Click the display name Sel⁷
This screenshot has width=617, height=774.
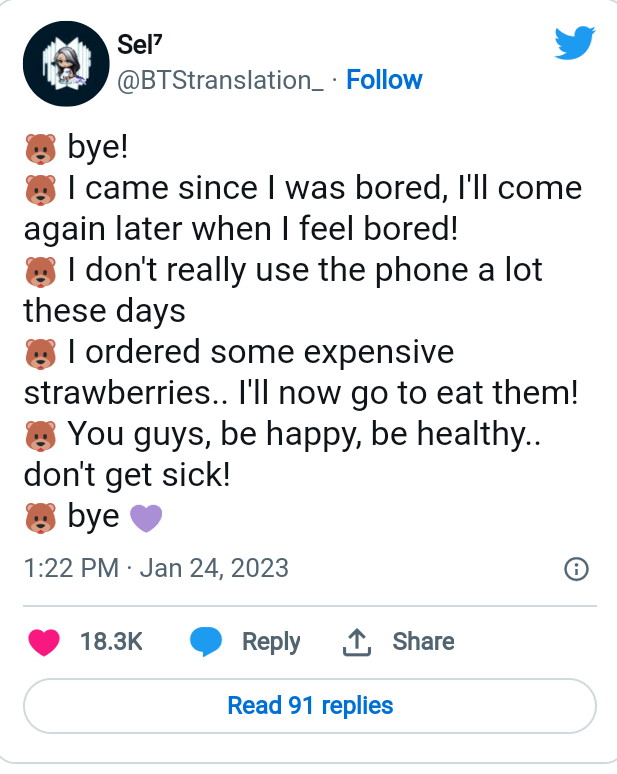138,42
